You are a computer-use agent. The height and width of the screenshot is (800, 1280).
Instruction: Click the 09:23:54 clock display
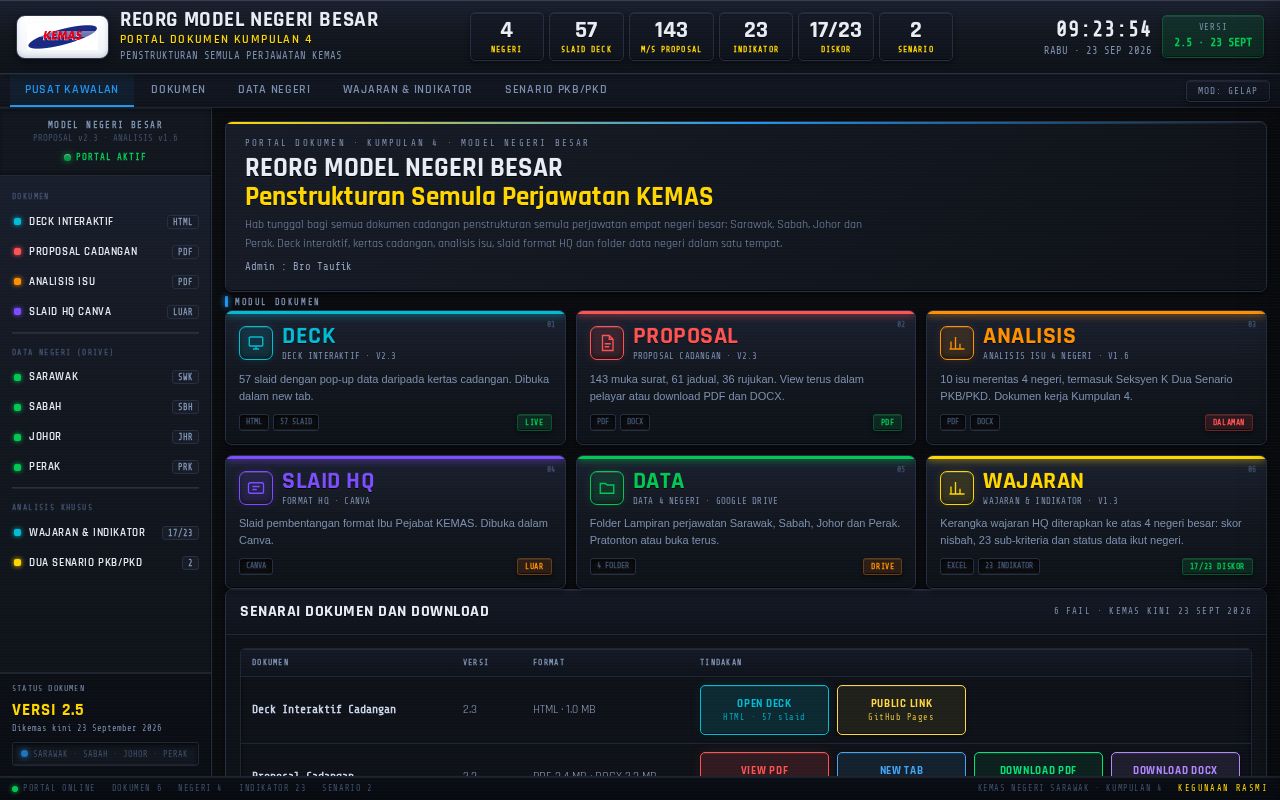[x=1104, y=29]
